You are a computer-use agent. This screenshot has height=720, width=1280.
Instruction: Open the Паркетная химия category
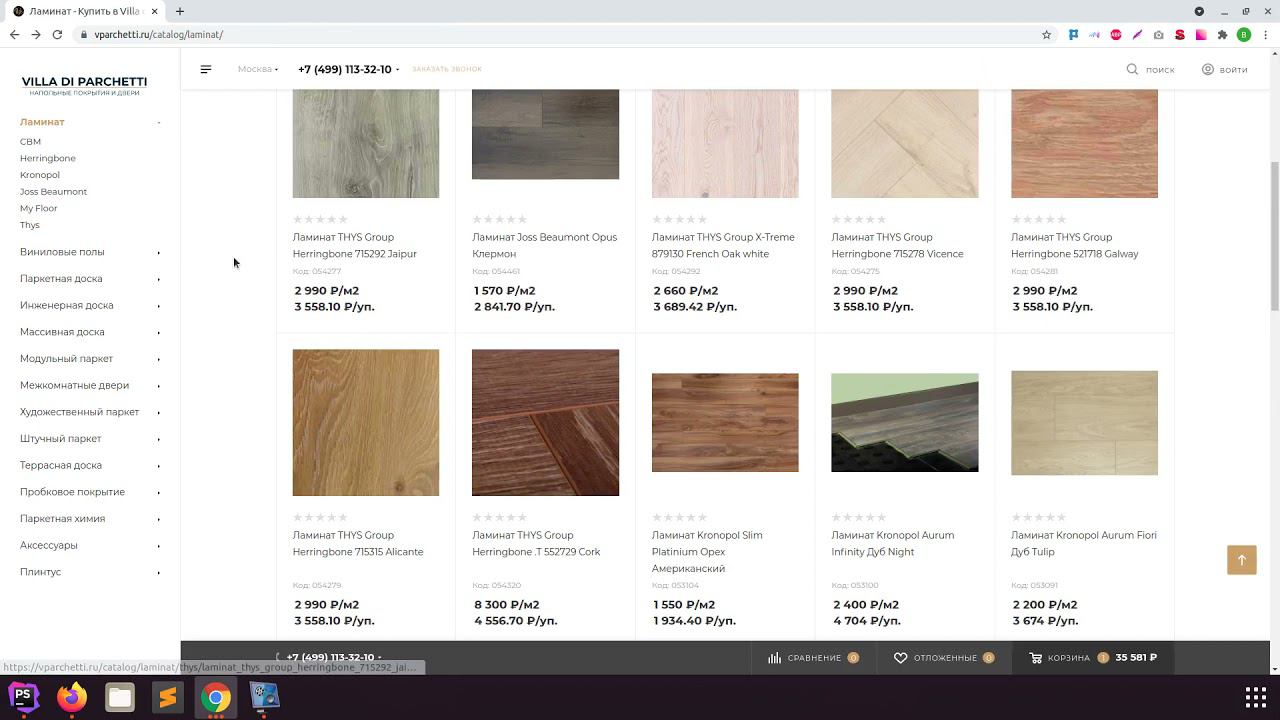pos(62,519)
